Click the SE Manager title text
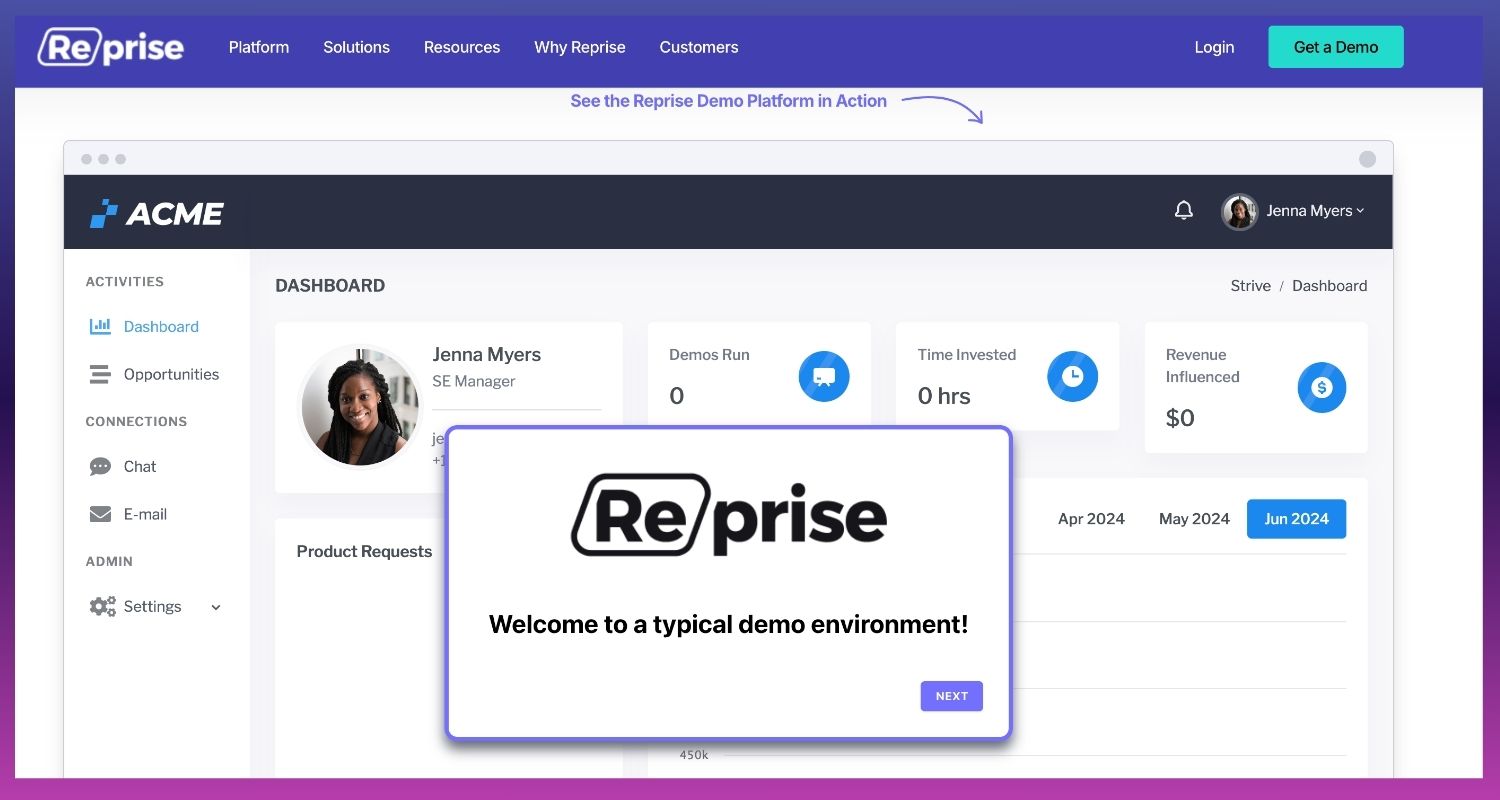1500x800 pixels. coord(474,381)
